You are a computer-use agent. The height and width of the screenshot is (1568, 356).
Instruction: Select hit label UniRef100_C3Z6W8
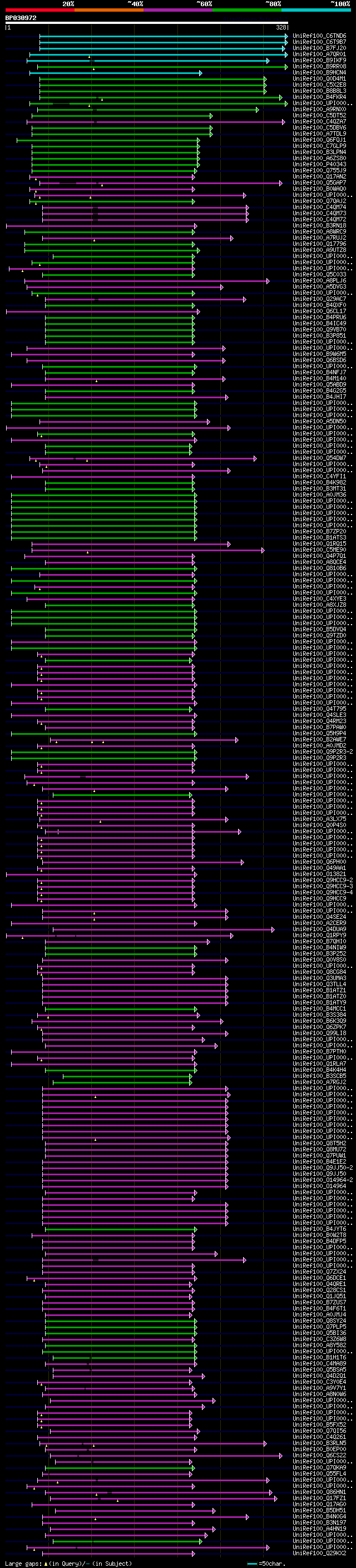[319, 1339]
